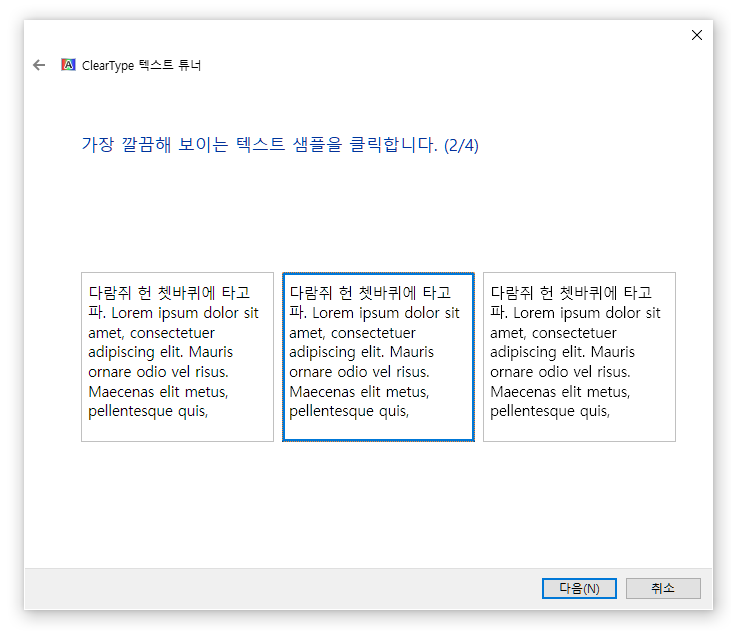Screen dimensions: 731x631
Task: Close the ClearType text tuner window
Action: pyautogui.click(x=697, y=35)
